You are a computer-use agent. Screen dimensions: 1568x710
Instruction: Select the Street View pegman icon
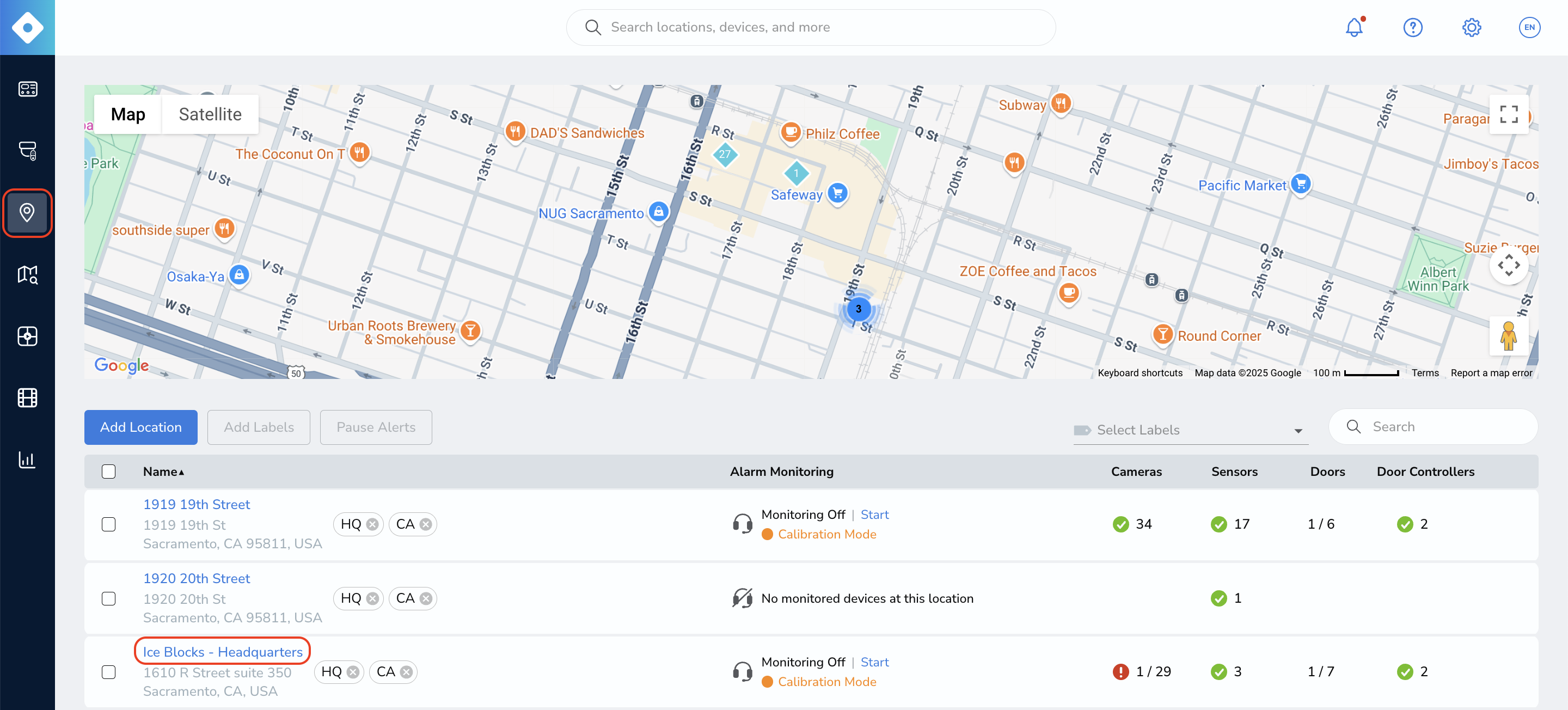[x=1508, y=336]
